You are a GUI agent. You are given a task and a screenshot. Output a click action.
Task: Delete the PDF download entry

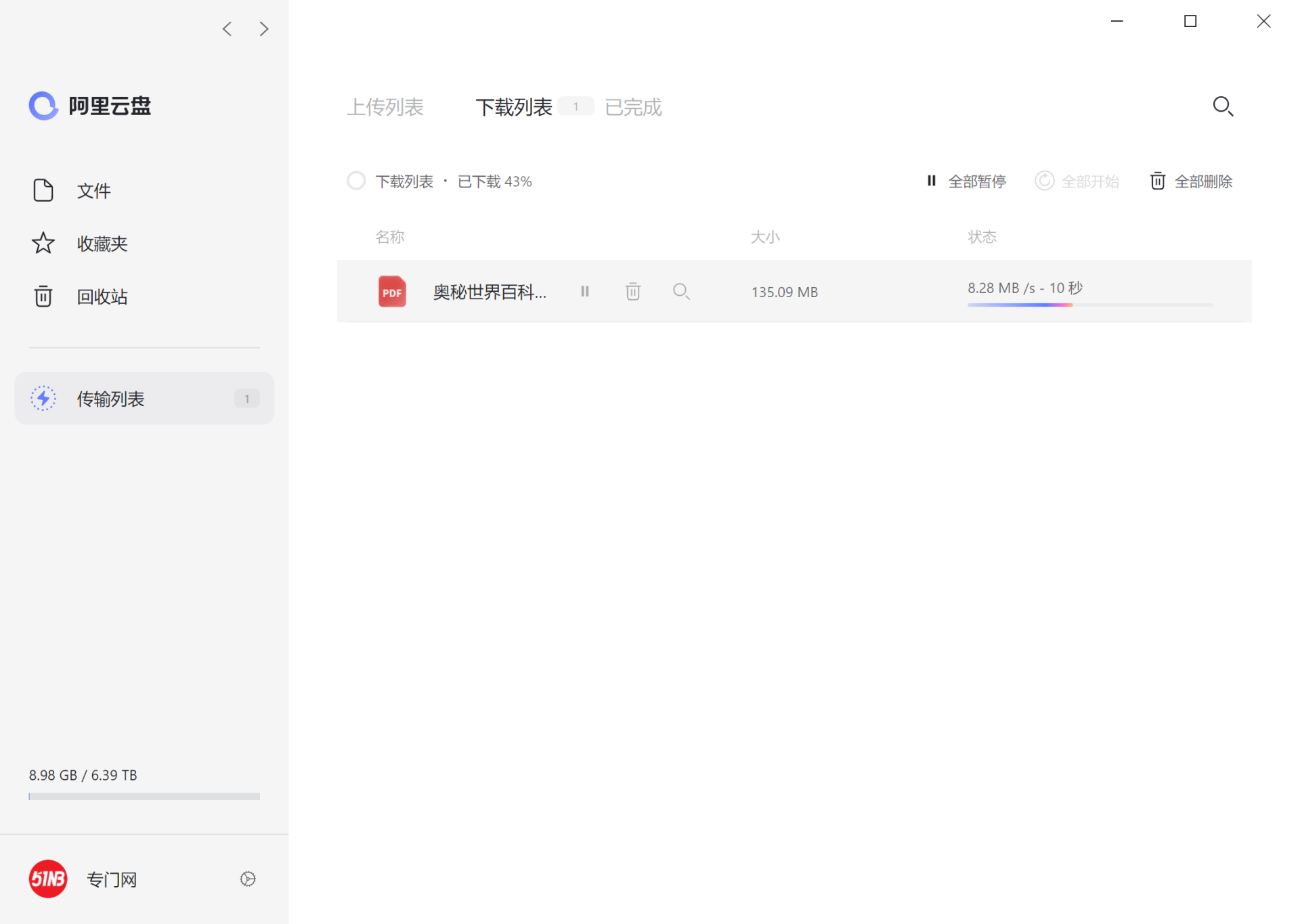pos(633,292)
